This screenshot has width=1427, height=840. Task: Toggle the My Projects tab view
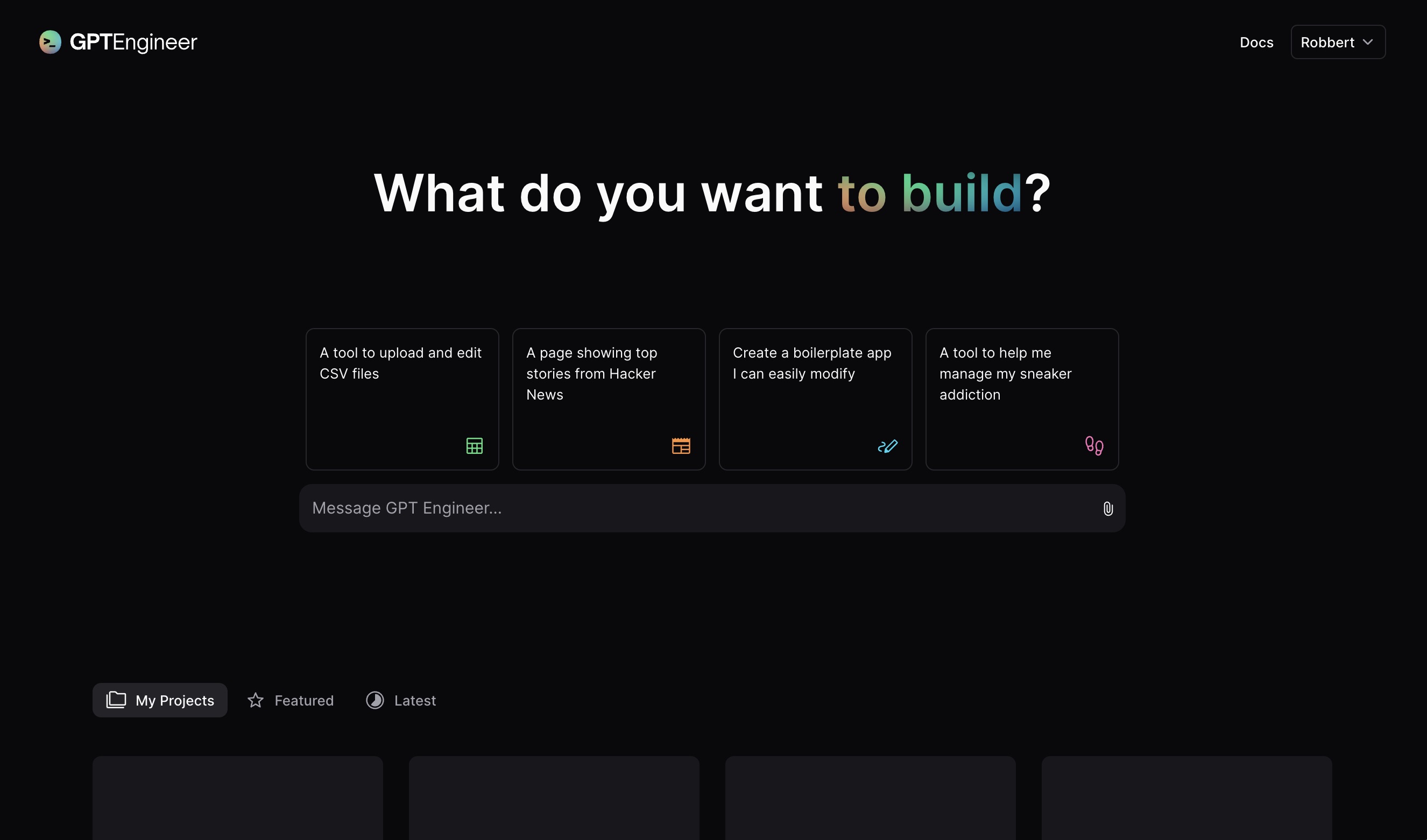160,700
